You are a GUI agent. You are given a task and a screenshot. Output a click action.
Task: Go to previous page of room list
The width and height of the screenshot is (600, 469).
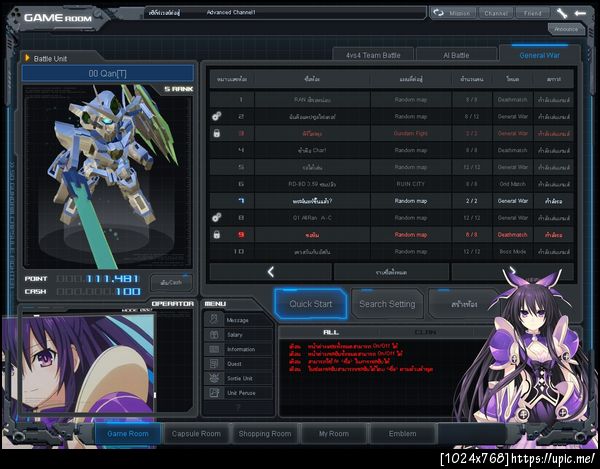coord(271,272)
